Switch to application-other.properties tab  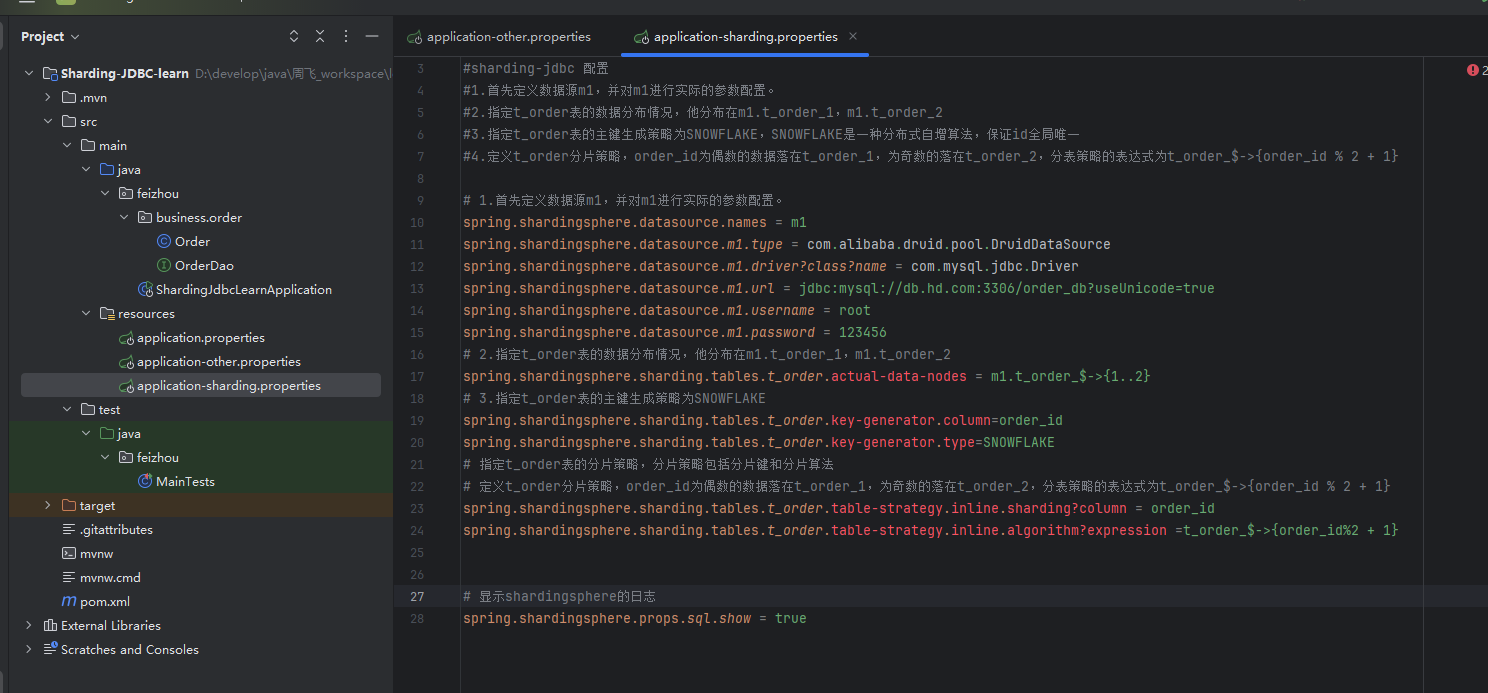pyautogui.click(x=499, y=36)
